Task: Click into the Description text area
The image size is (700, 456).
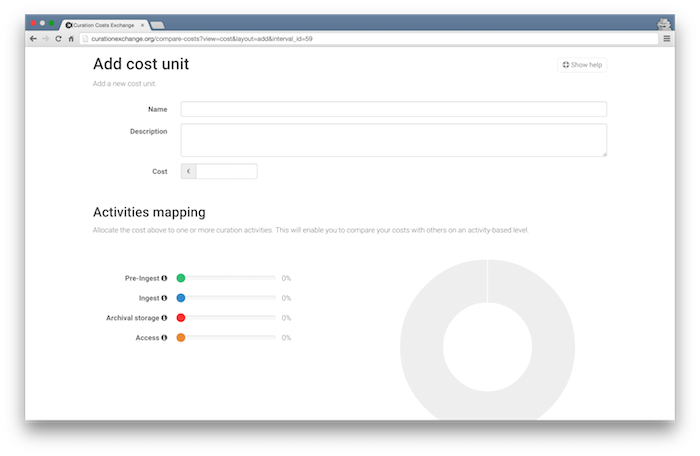Action: click(393, 140)
